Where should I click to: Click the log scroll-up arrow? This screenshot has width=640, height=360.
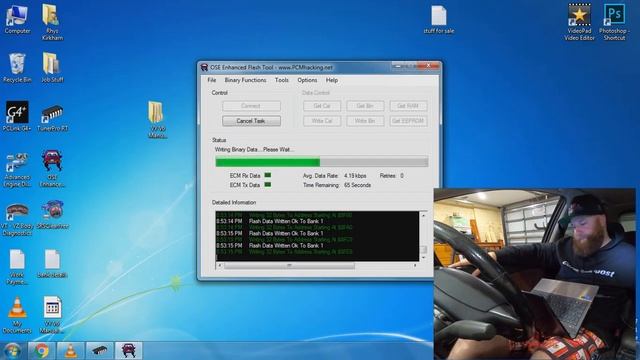[x=423, y=215]
